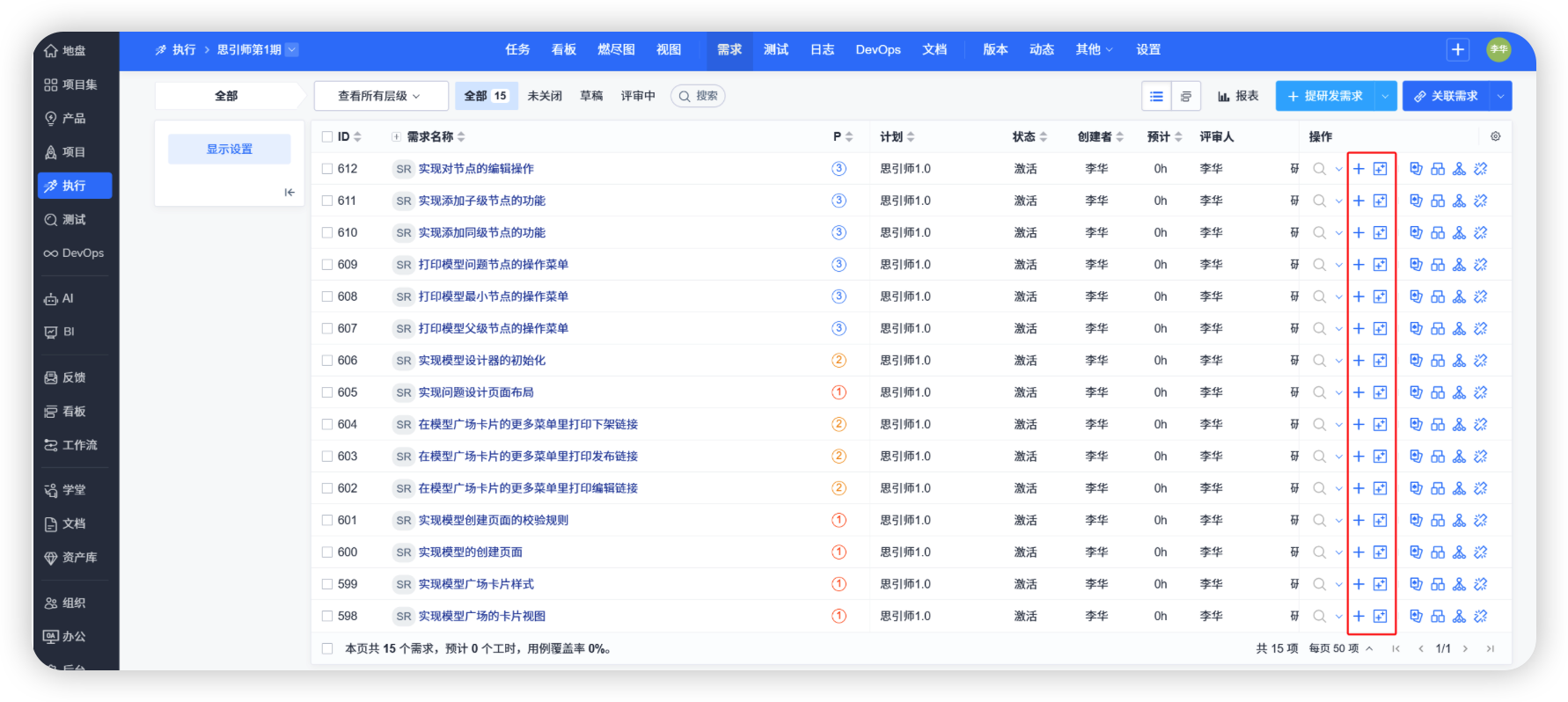Viewport: 1568px width, 702px height.
Task: Click the plus icon in row 605
Action: (x=1359, y=392)
